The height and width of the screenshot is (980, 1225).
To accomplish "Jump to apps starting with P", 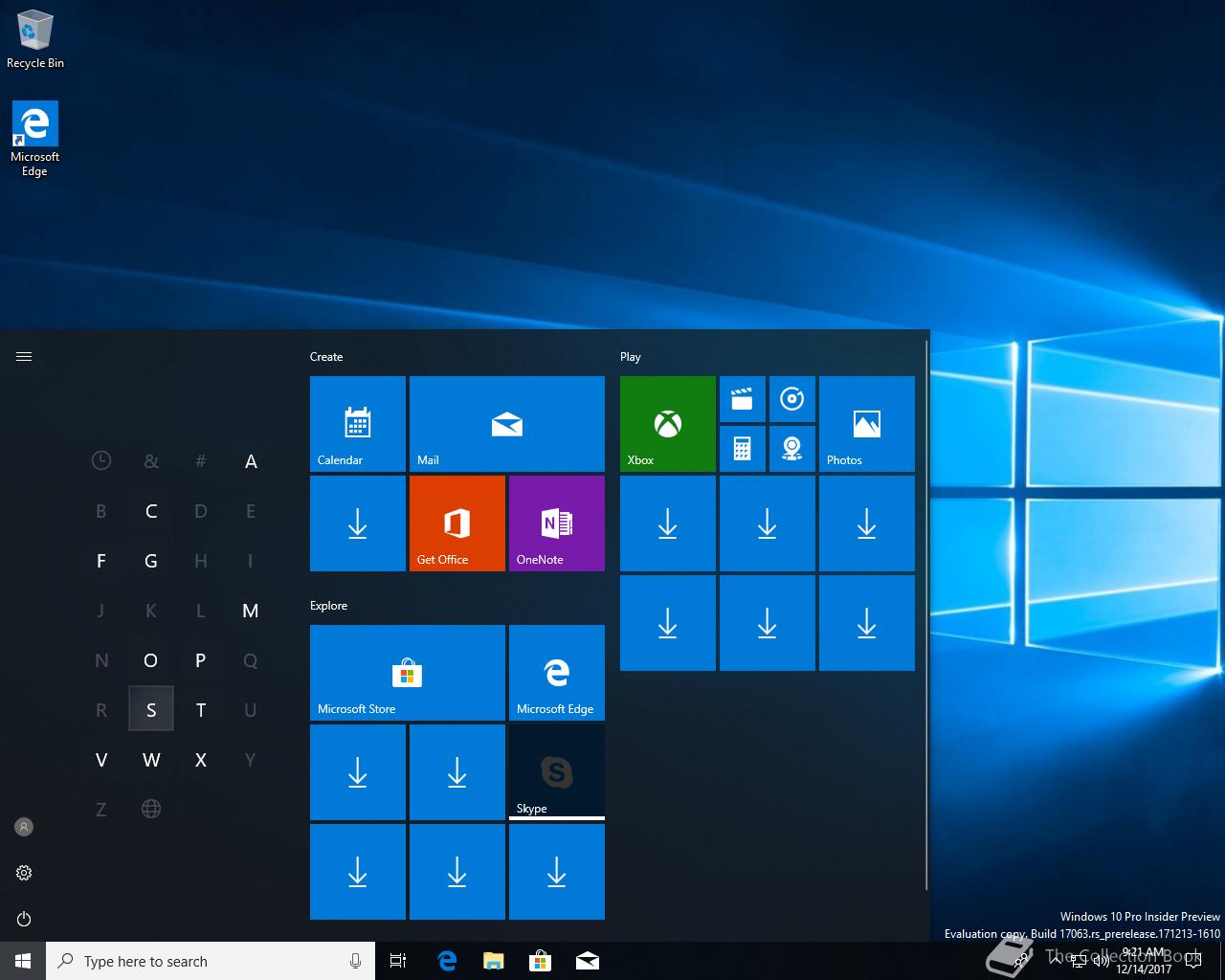I will coord(201,660).
